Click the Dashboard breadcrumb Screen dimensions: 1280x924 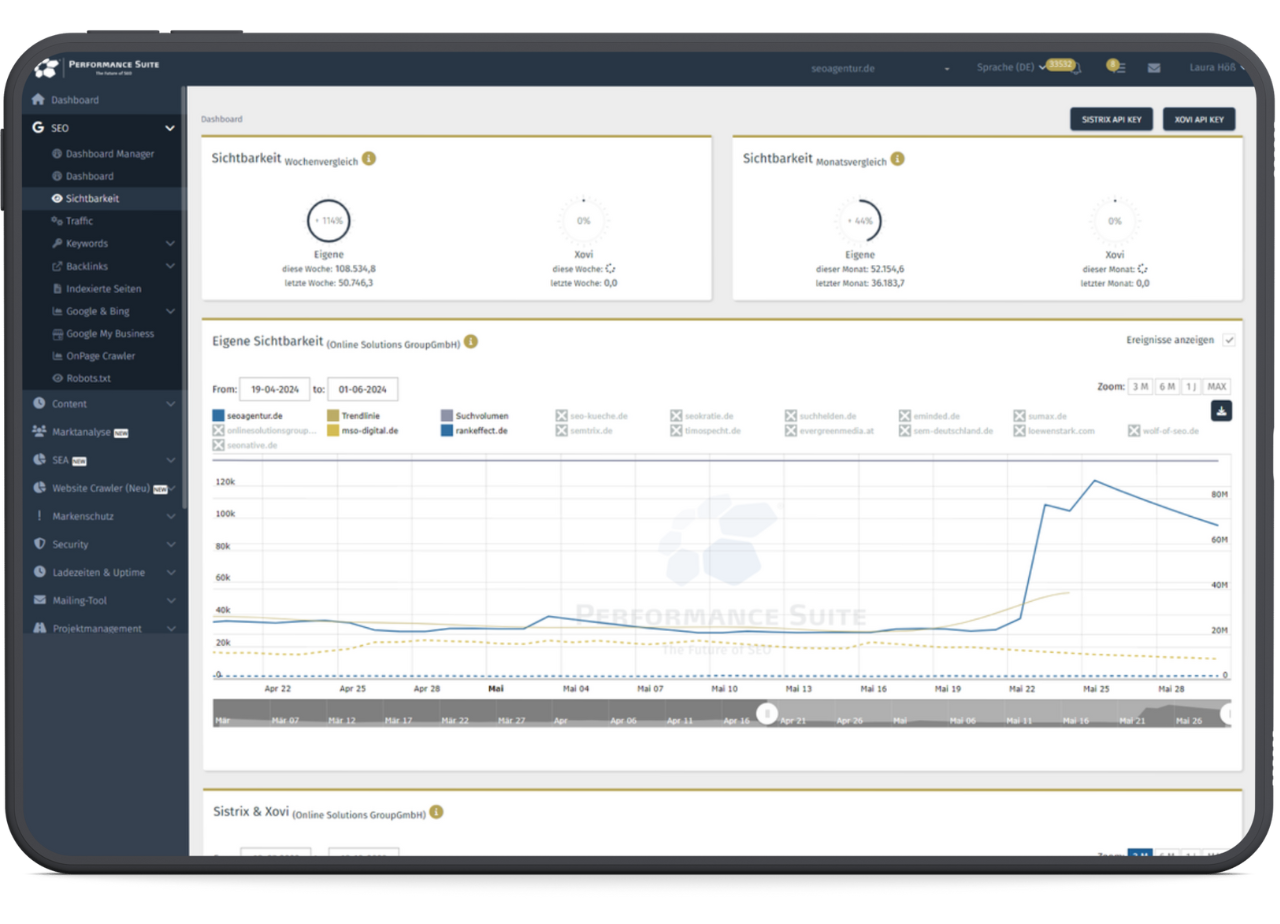[221, 119]
